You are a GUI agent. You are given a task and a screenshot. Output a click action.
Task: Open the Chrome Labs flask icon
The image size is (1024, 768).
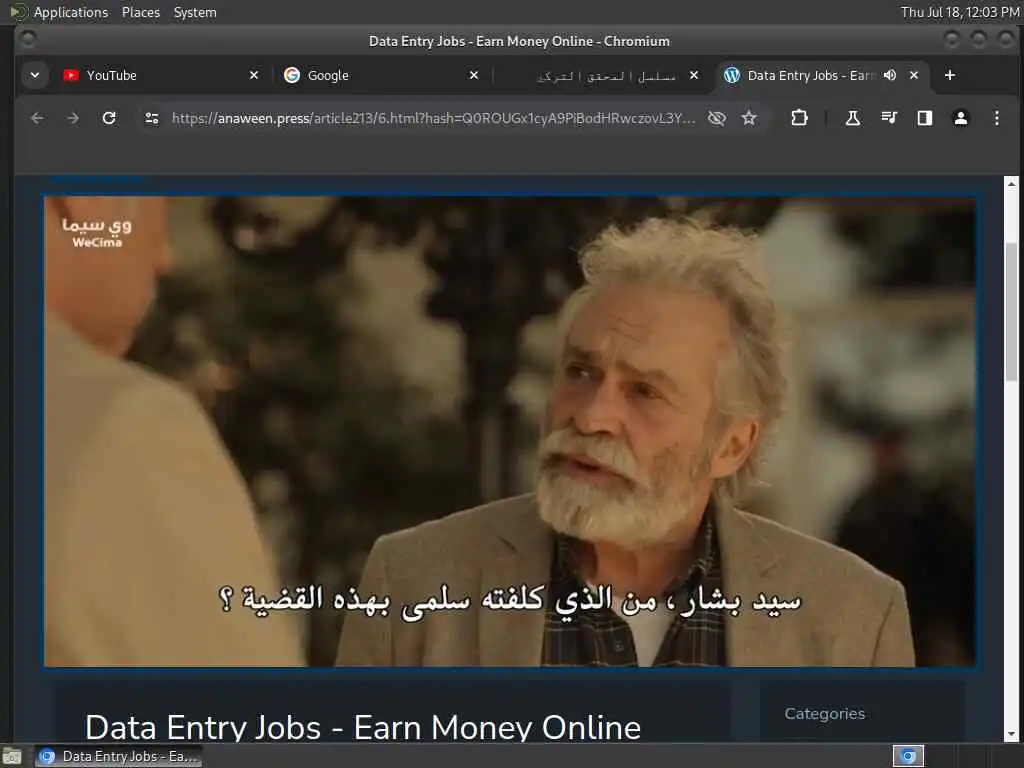852,118
